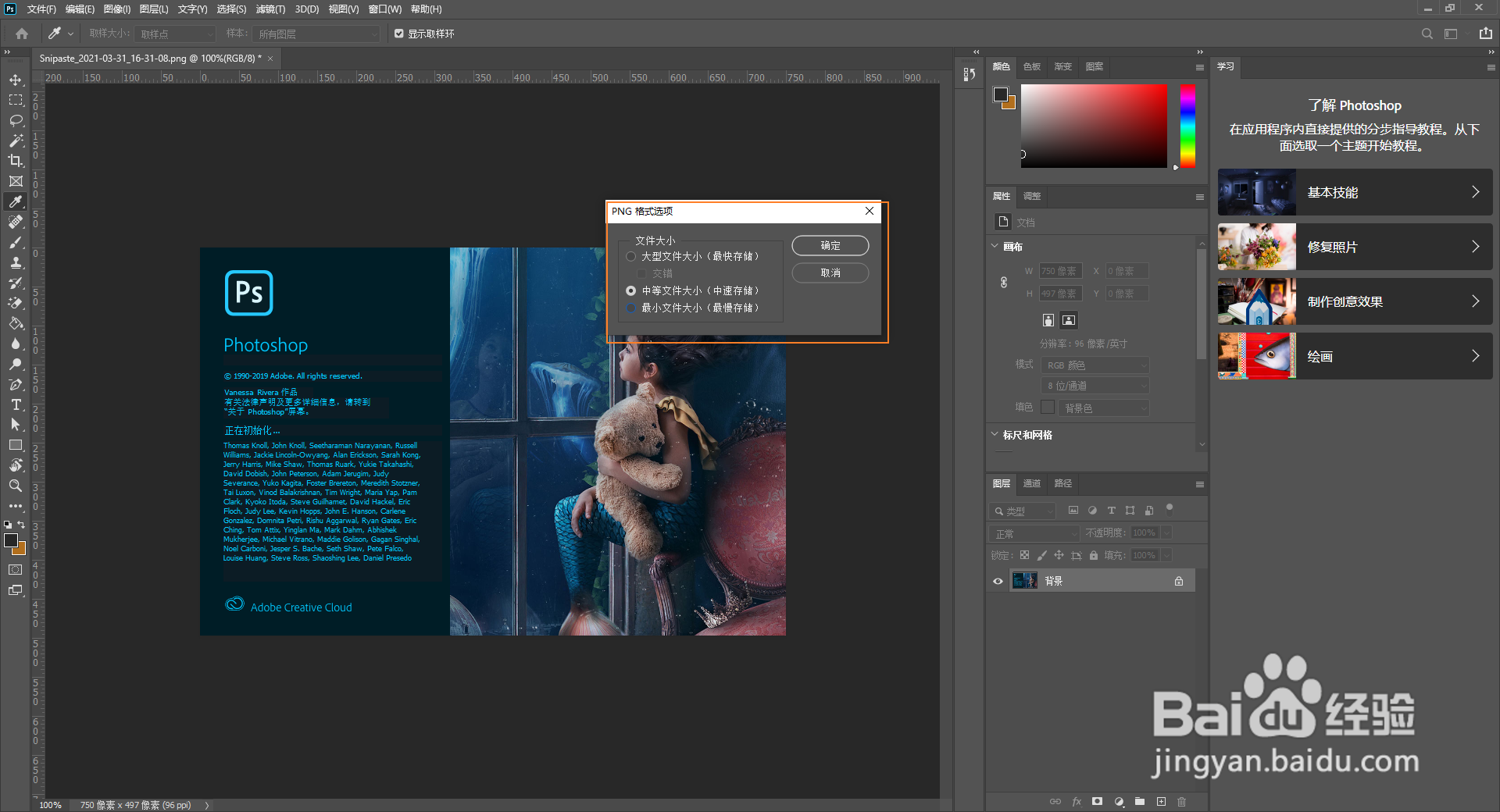1500x812 pixels.
Task: Select the Magic Wand tool
Action: tap(16, 141)
